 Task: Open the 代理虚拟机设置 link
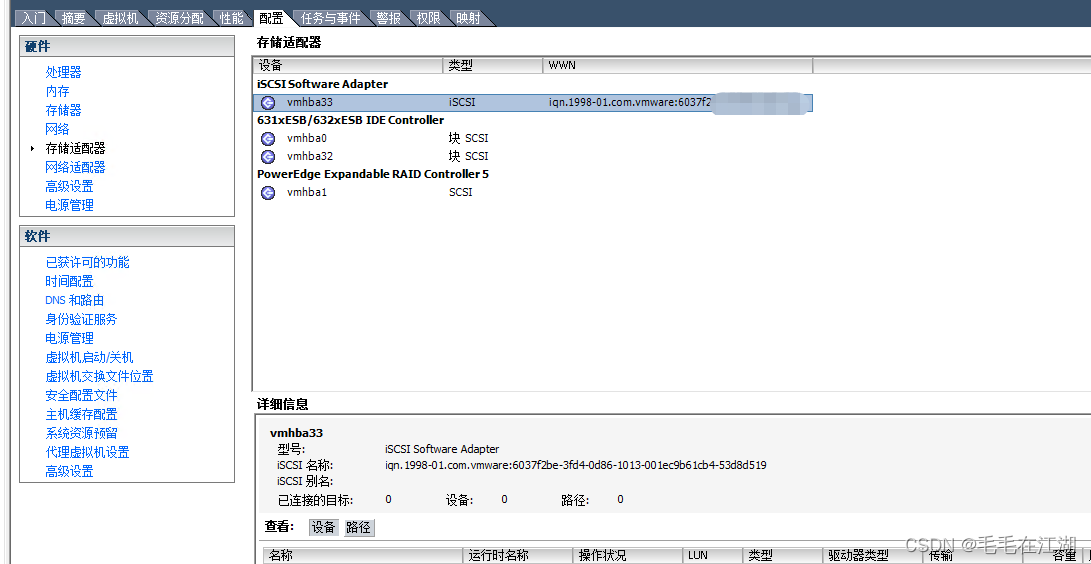point(87,452)
